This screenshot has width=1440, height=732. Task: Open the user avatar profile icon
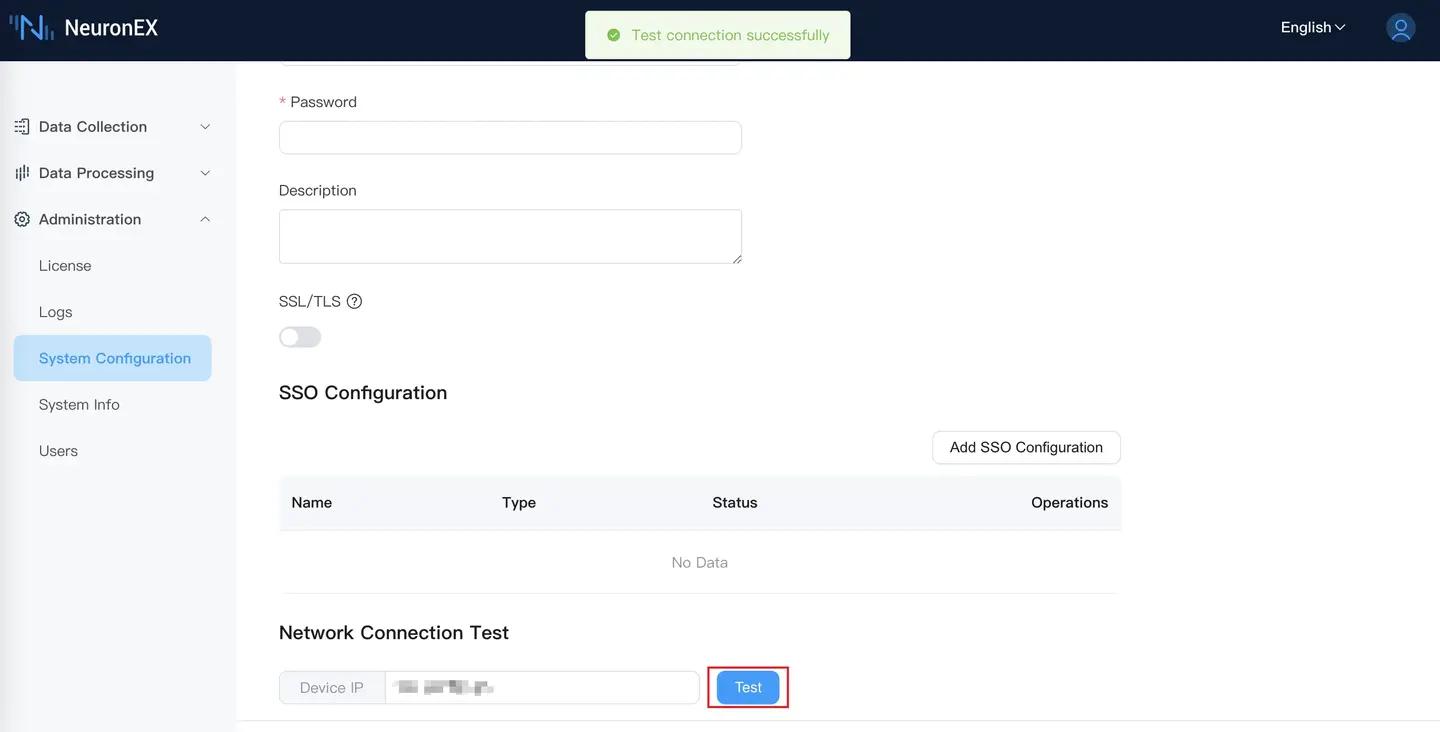1400,28
